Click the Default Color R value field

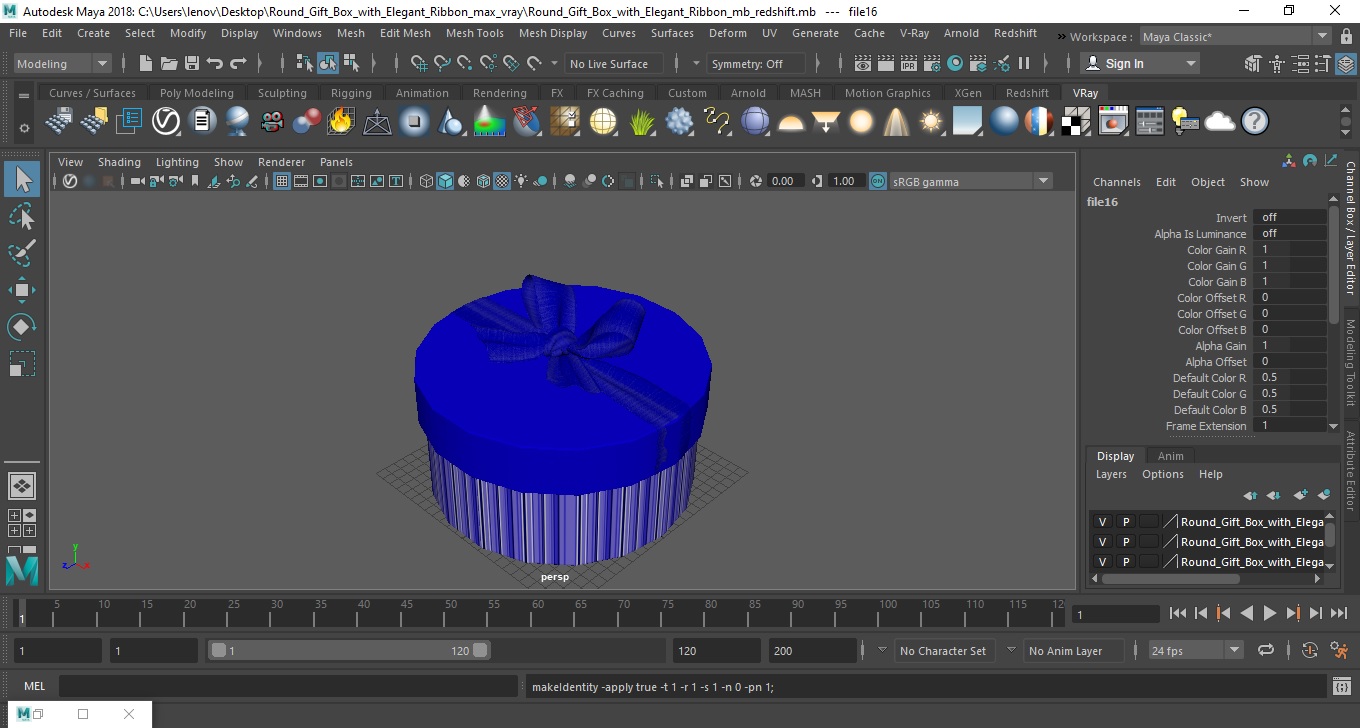tap(1290, 377)
